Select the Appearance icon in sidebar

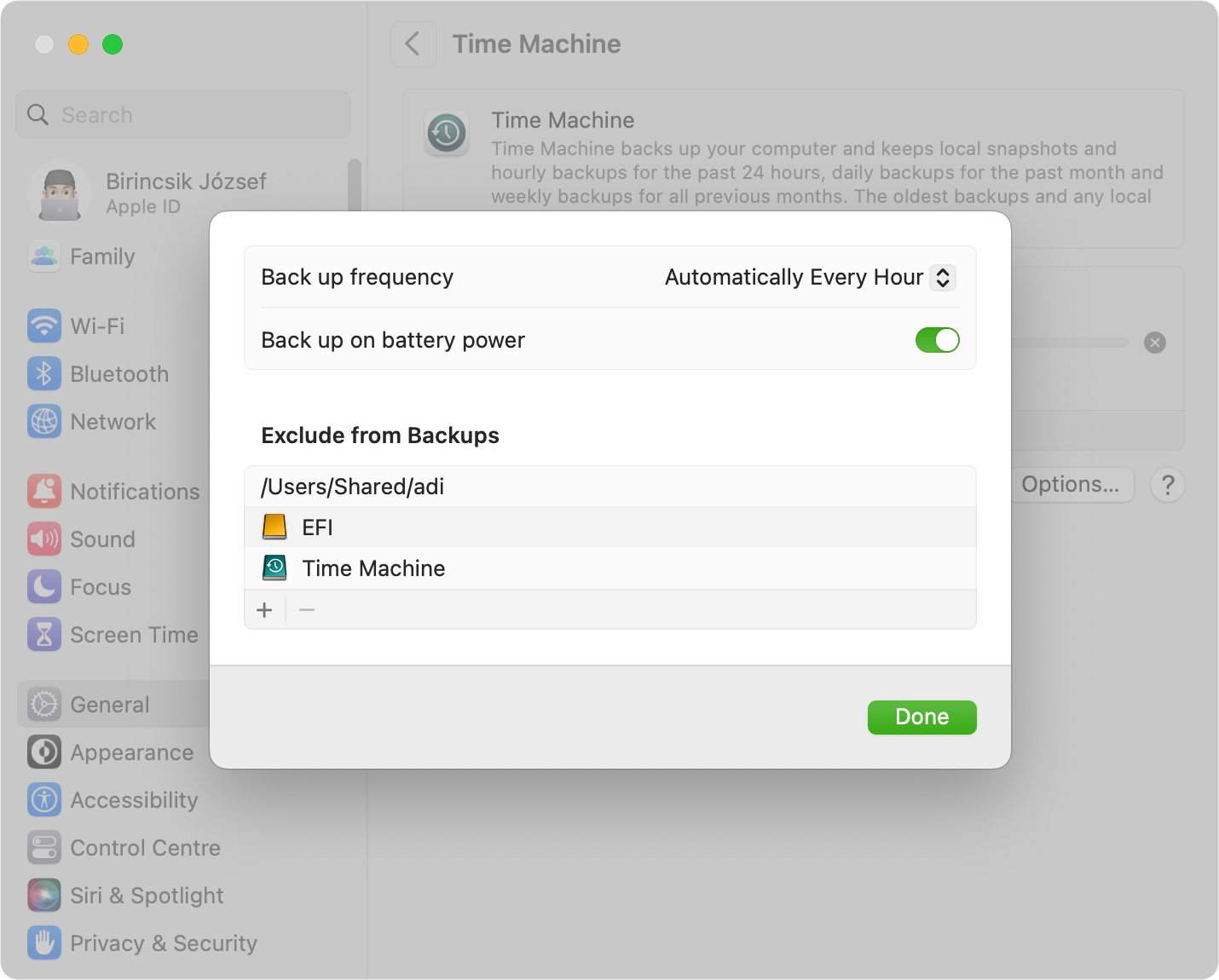[44, 752]
